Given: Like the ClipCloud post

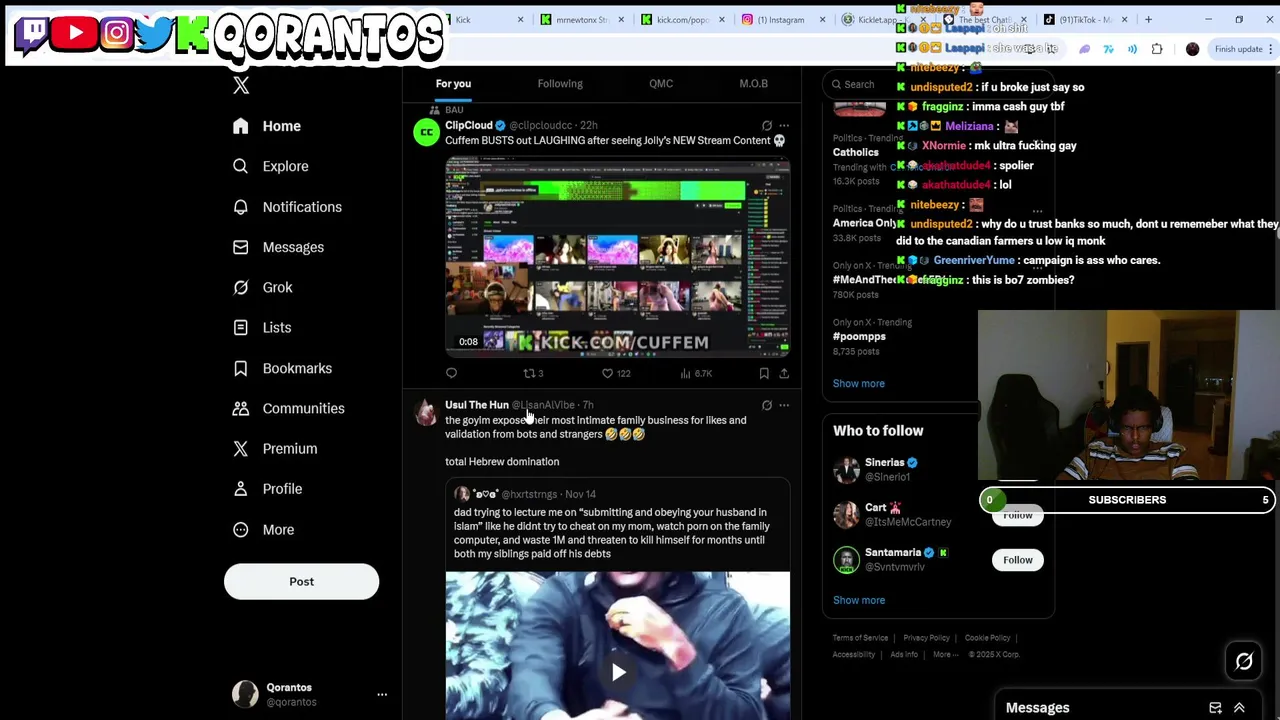Looking at the screenshot, I should pyautogui.click(x=615, y=373).
